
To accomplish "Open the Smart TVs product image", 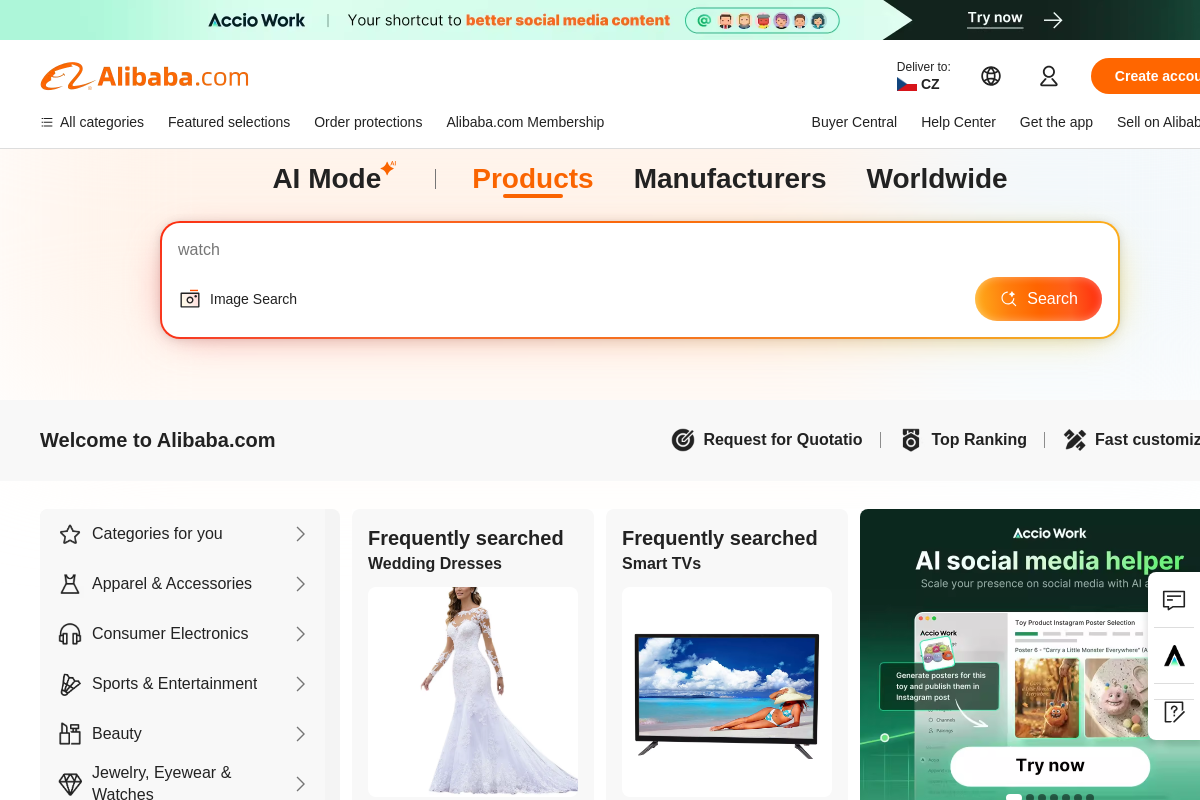I will [x=727, y=692].
